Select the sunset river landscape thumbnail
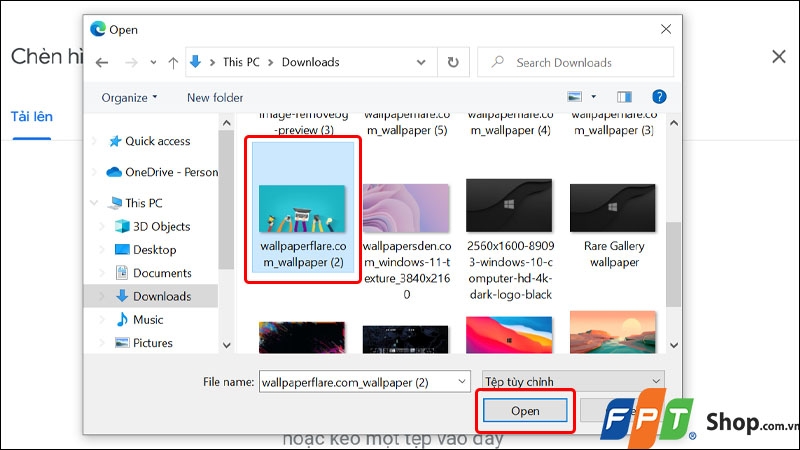Screen dimensions: 800x450 pos(613,332)
